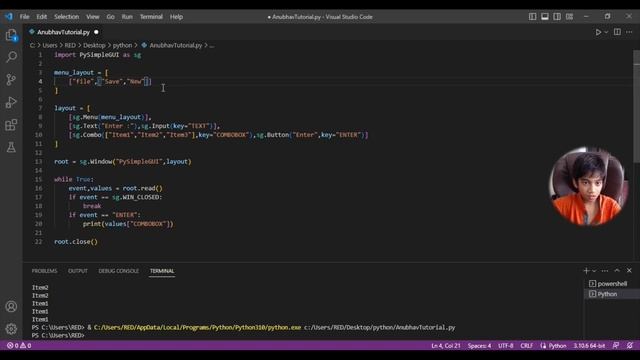
Task: Open the Terminal menu
Action: (x=151, y=17)
